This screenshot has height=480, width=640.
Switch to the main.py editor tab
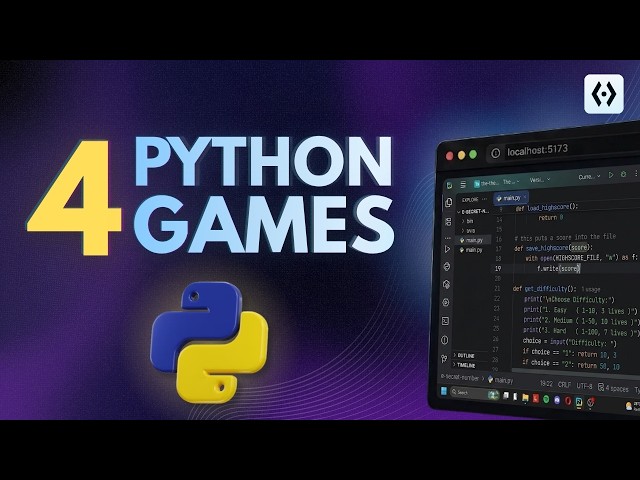coord(511,198)
